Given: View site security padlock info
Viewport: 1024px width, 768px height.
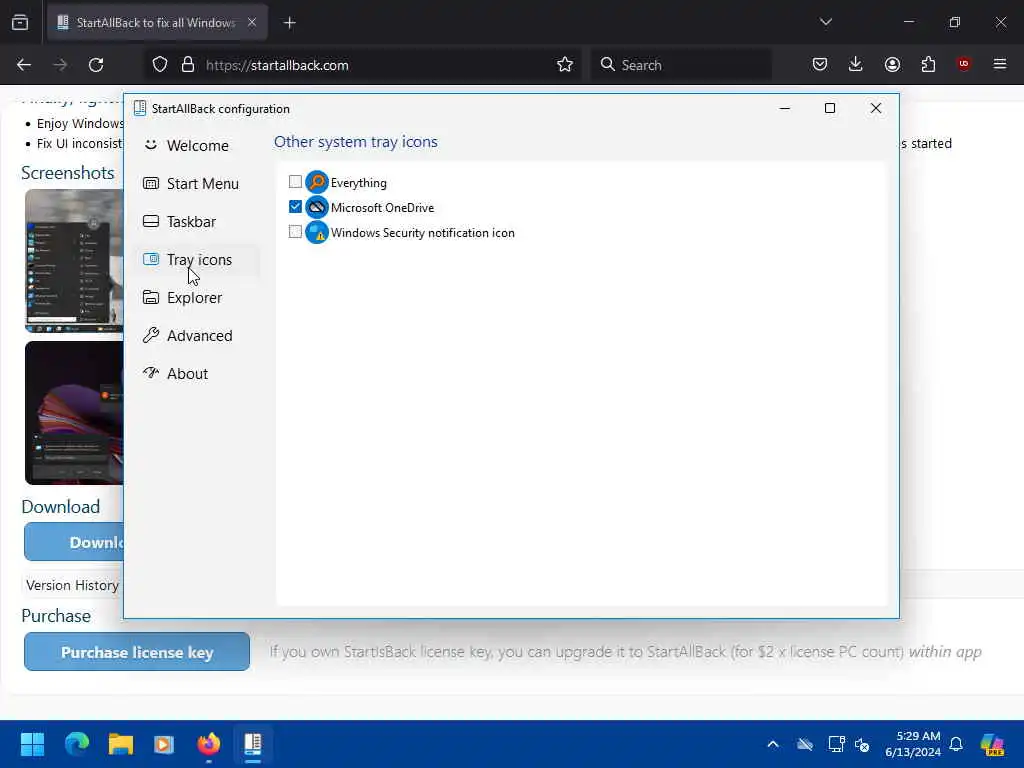Looking at the screenshot, I should tap(188, 65).
